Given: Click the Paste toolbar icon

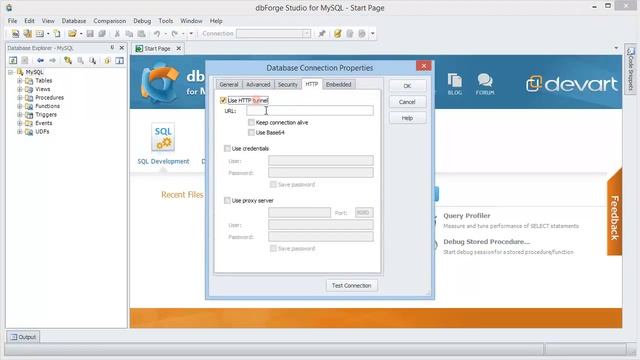Looking at the screenshot, I should (141, 33).
